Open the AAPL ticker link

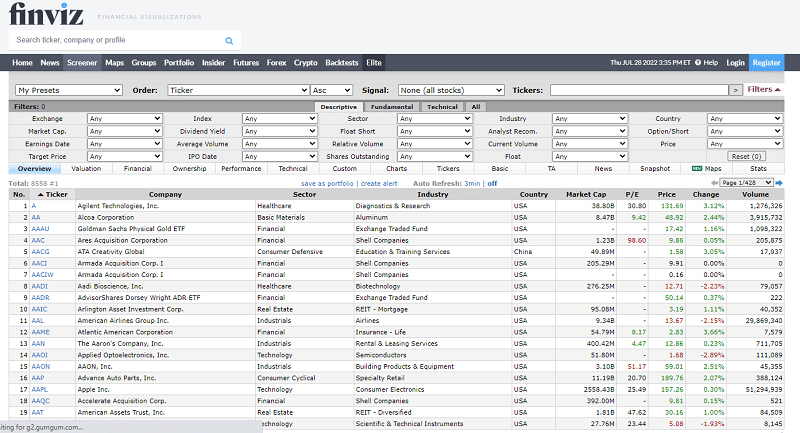click(x=39, y=389)
